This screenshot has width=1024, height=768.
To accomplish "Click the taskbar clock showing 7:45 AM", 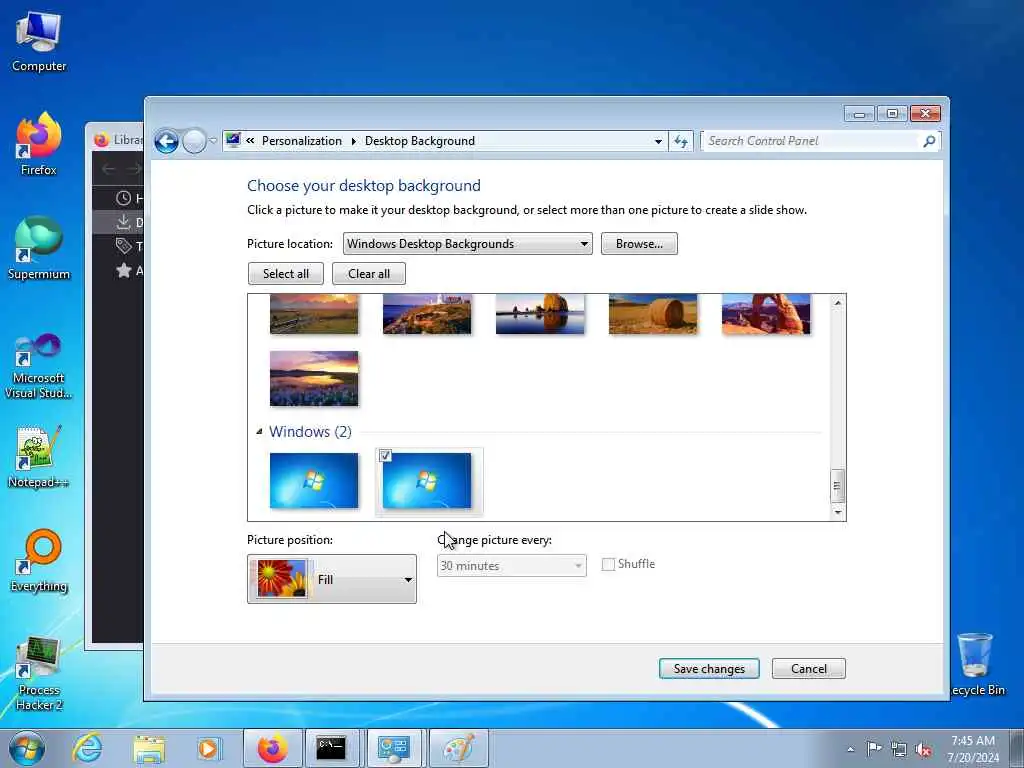I will click(972, 749).
